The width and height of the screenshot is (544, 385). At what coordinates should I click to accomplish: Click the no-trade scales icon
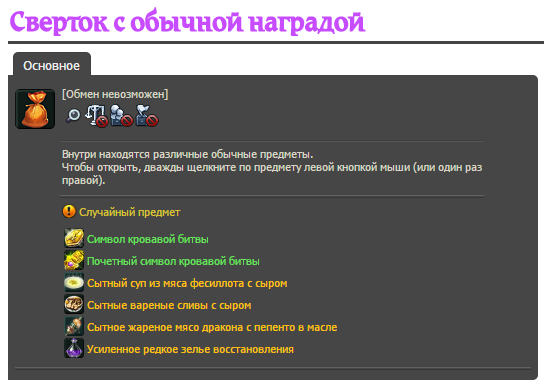pyautogui.click(x=96, y=116)
